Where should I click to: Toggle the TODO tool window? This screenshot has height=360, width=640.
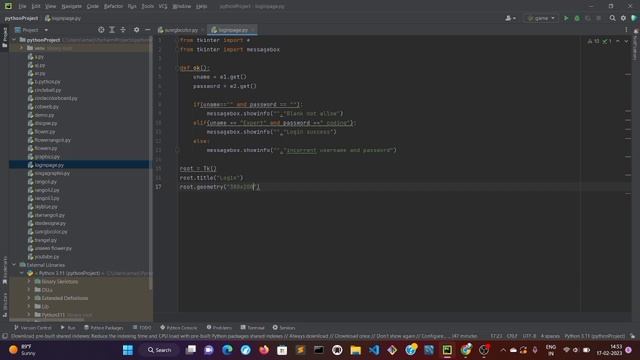coord(142,327)
